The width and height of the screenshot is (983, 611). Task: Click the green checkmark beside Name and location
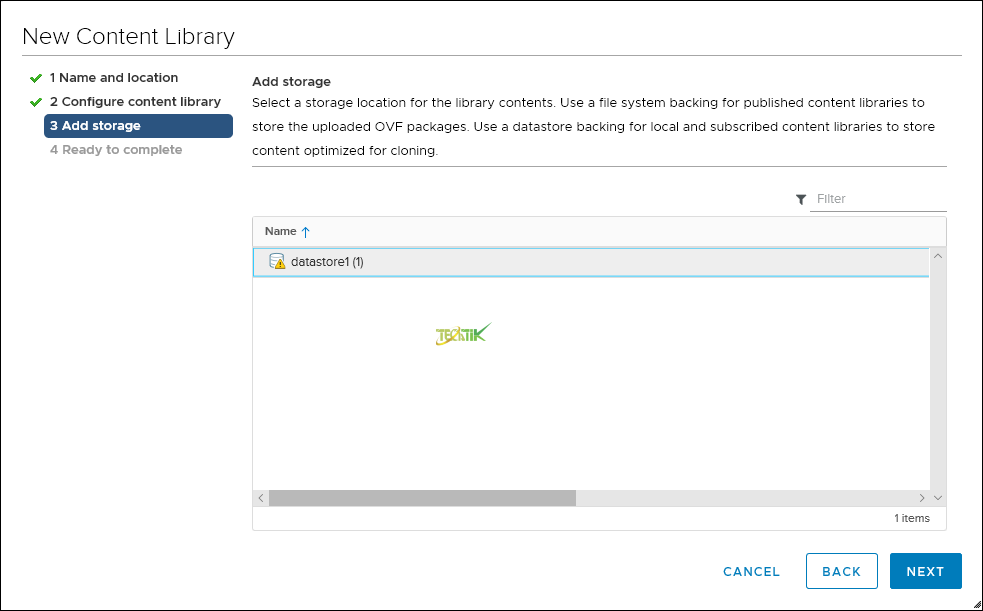(x=36, y=78)
